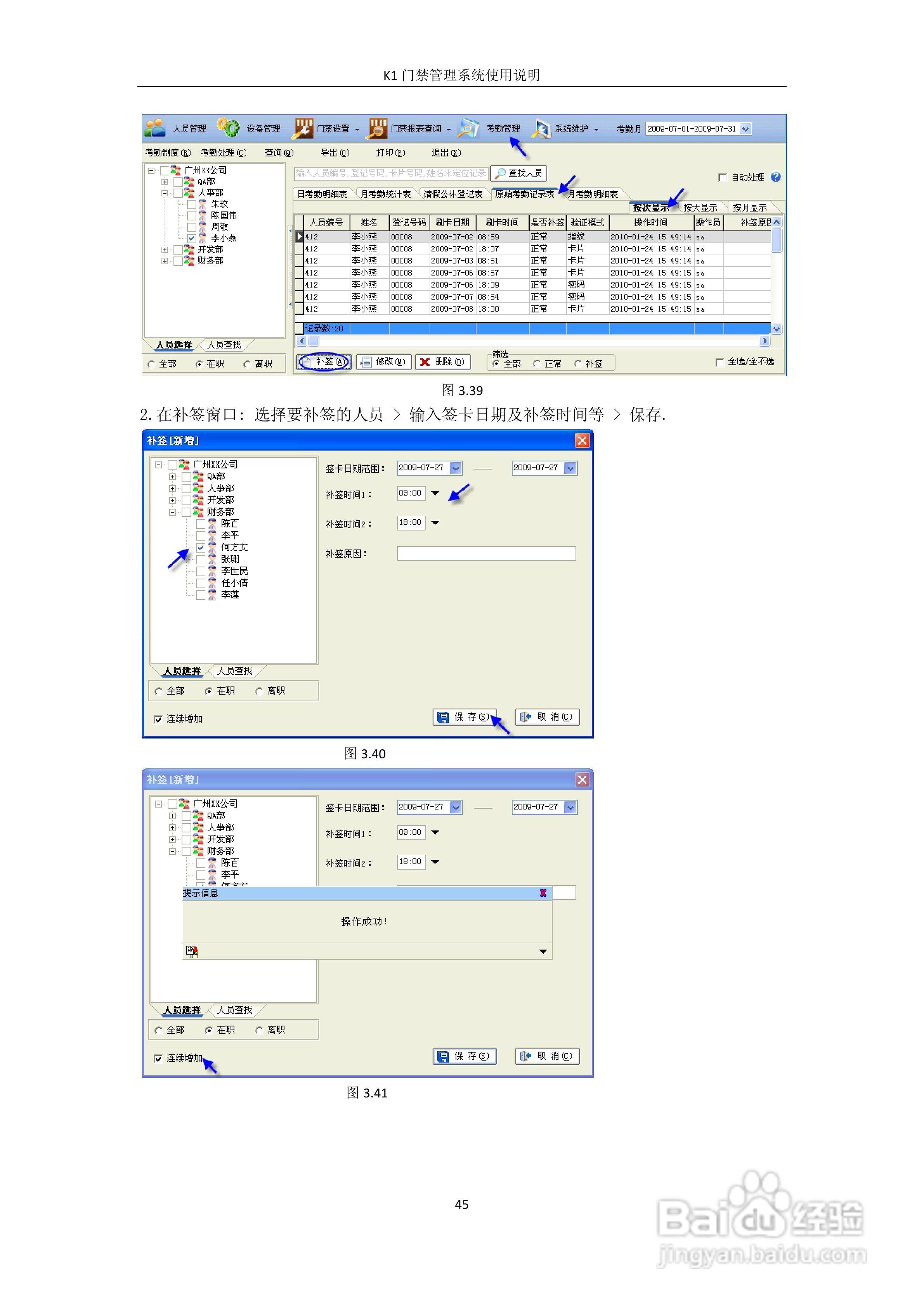Image resolution: width=924 pixels, height=1307 pixels.
Task: Open 设备管理 gear icon
Action: 228,128
